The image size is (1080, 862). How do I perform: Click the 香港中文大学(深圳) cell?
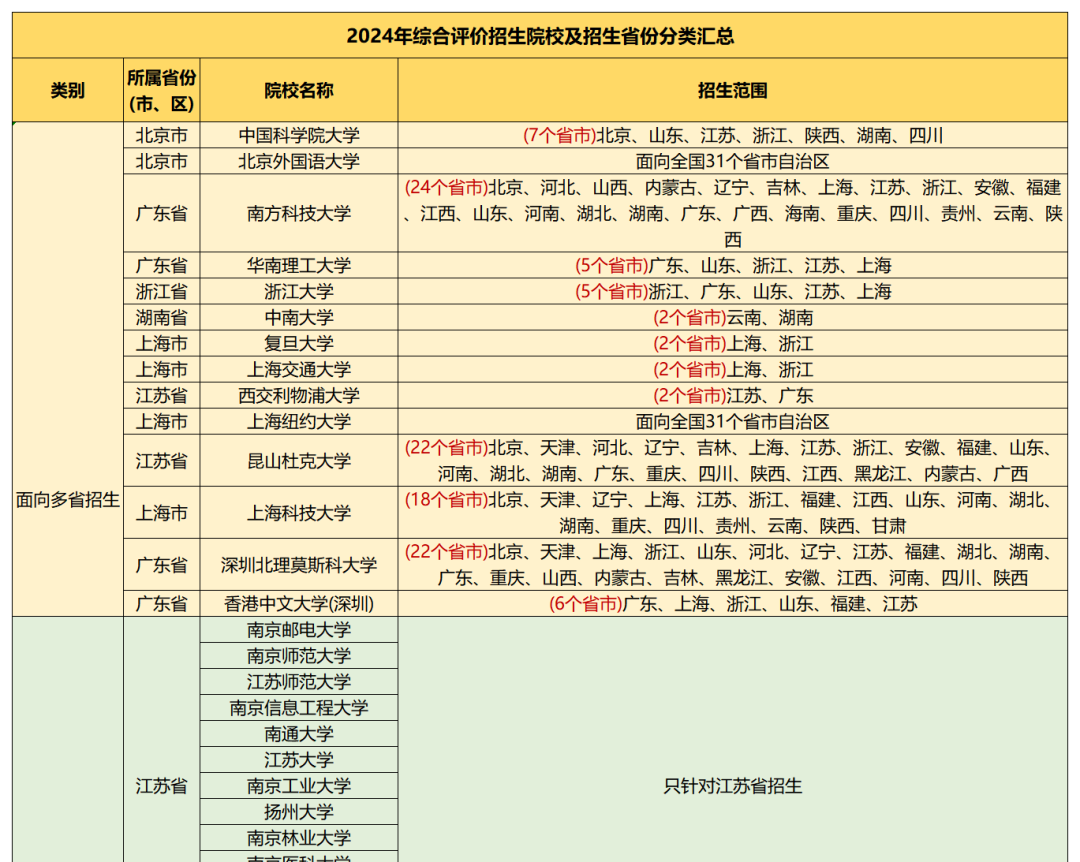coord(299,604)
